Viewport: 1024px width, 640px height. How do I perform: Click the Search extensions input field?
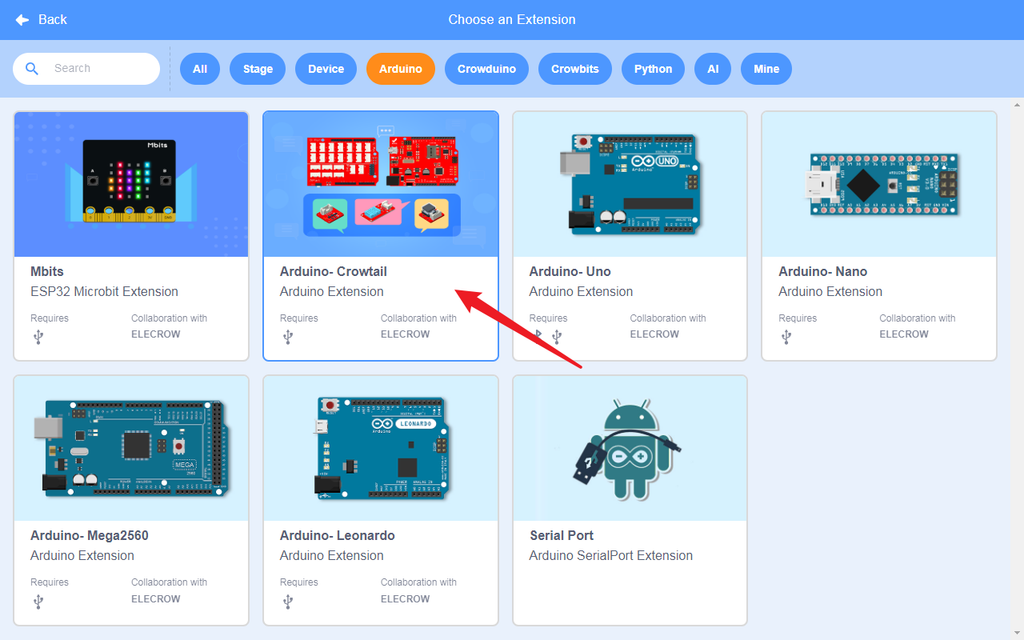click(86, 69)
